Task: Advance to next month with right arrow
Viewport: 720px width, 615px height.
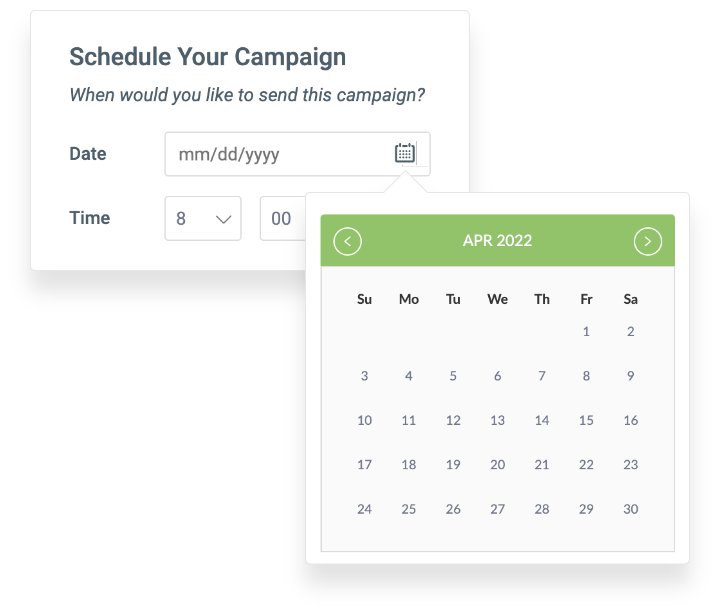Action: [647, 241]
